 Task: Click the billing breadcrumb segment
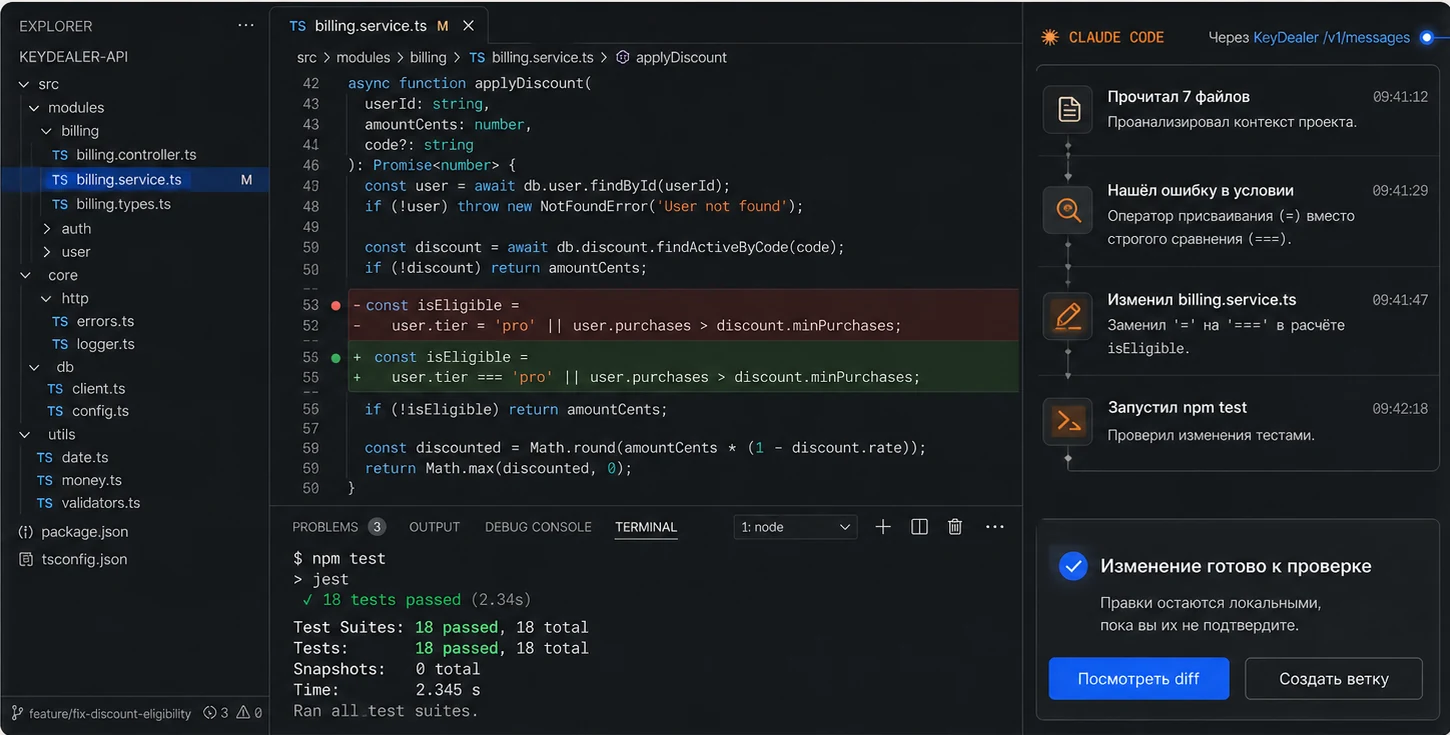pyautogui.click(x=428, y=58)
